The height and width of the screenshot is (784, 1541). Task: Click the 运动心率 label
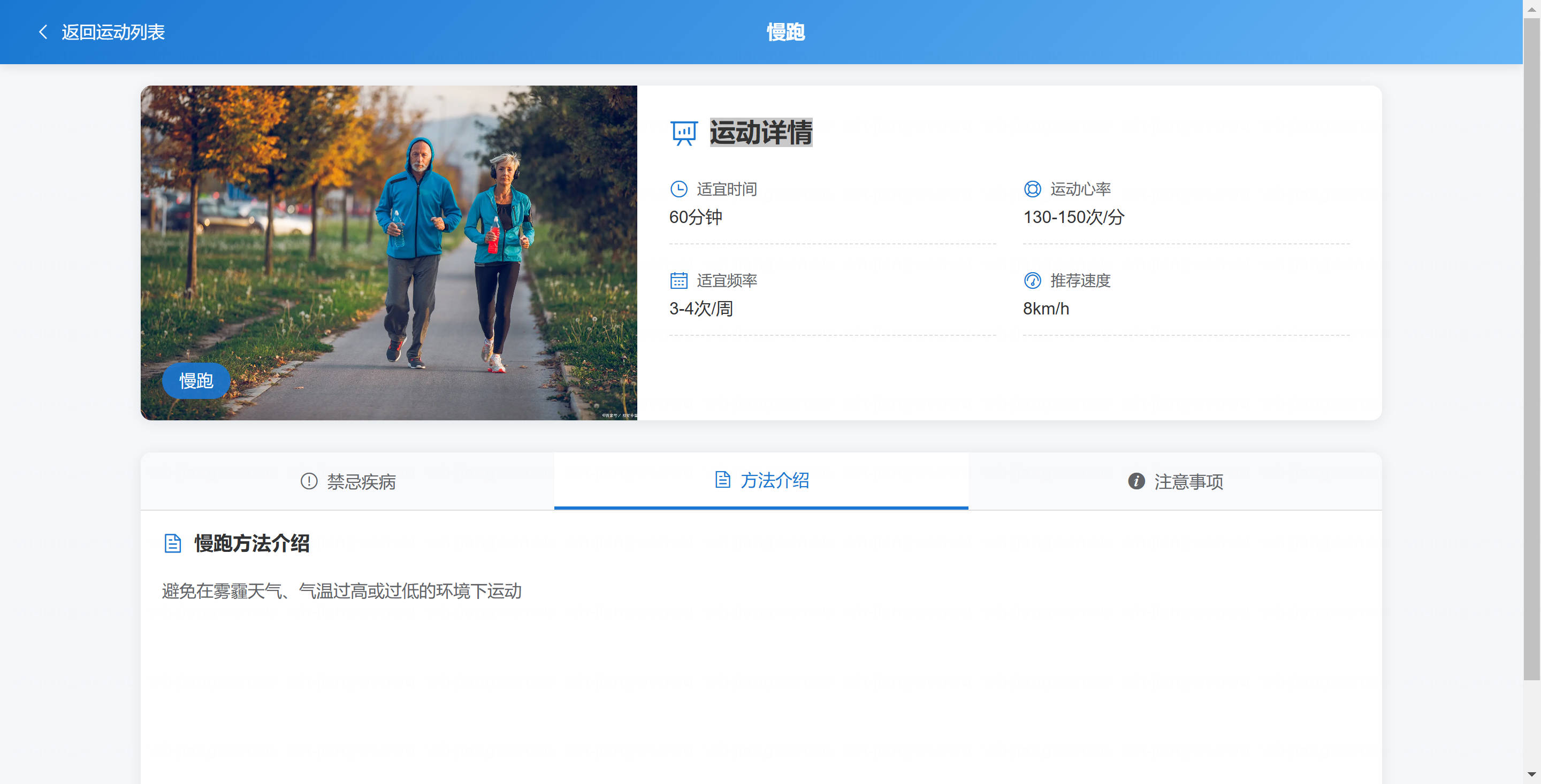(1080, 189)
